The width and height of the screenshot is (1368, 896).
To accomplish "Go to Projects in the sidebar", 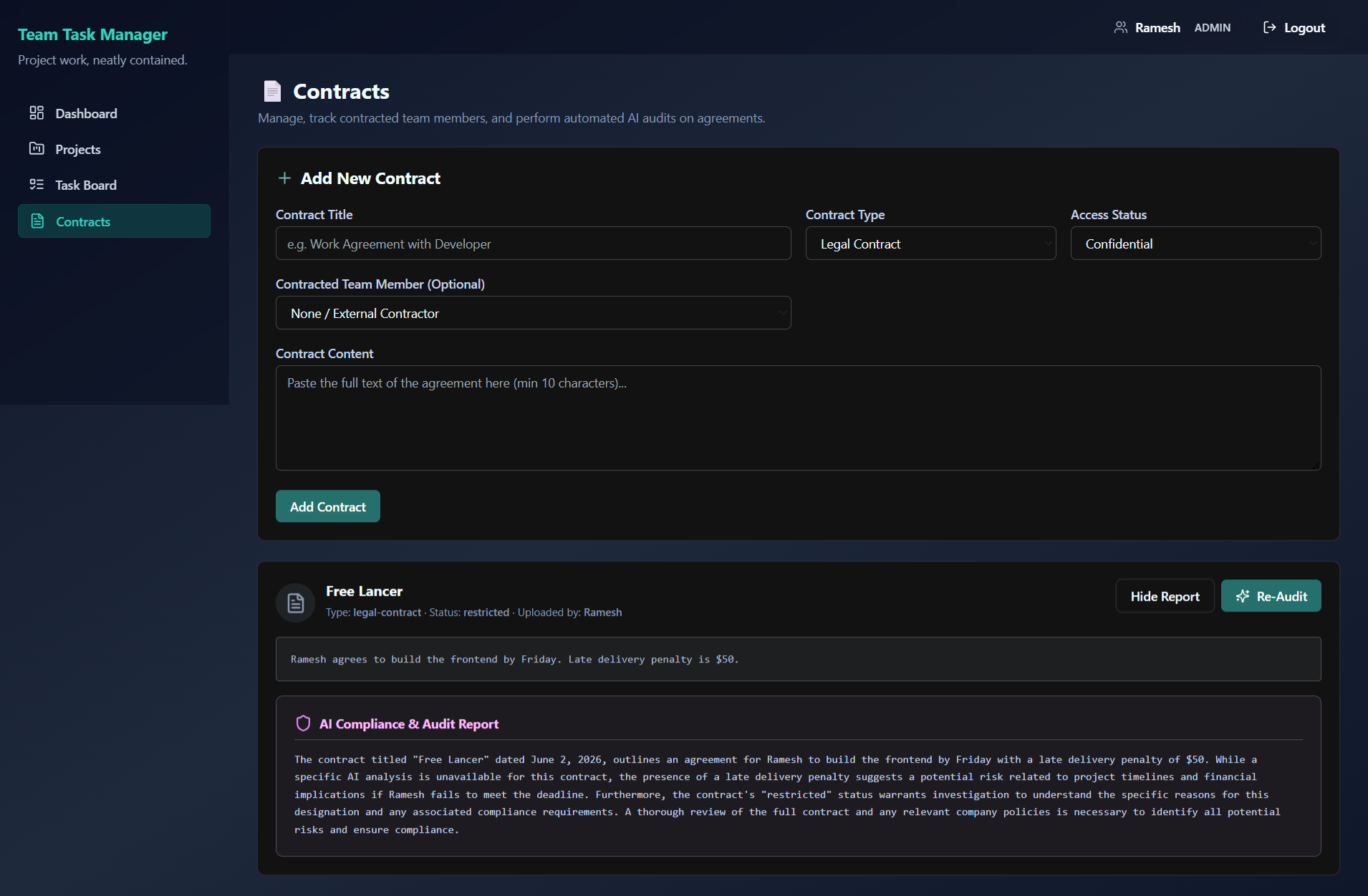I will [x=114, y=149].
